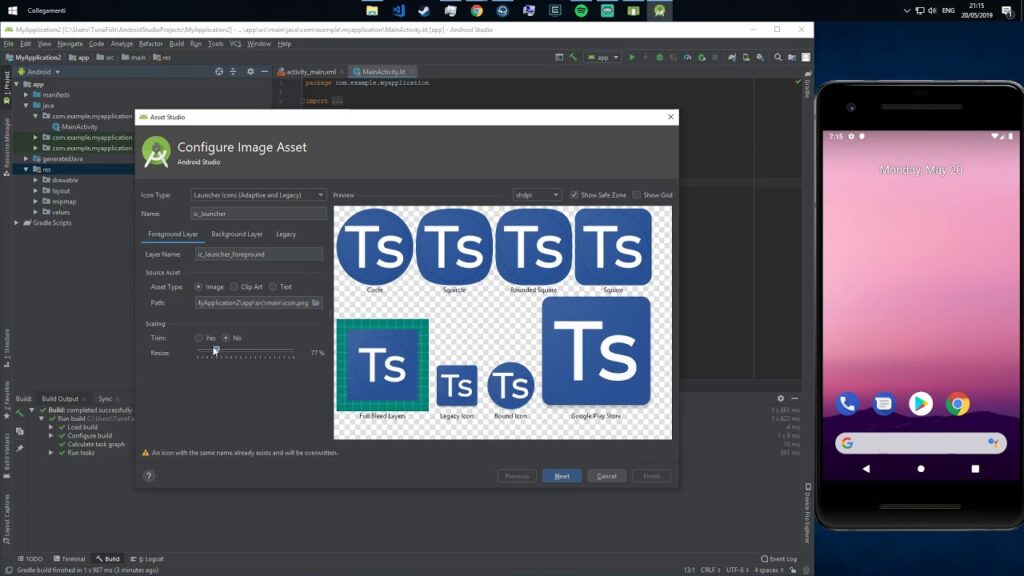Expand the drawable folder
This screenshot has height=576, width=1024.
coord(36,180)
